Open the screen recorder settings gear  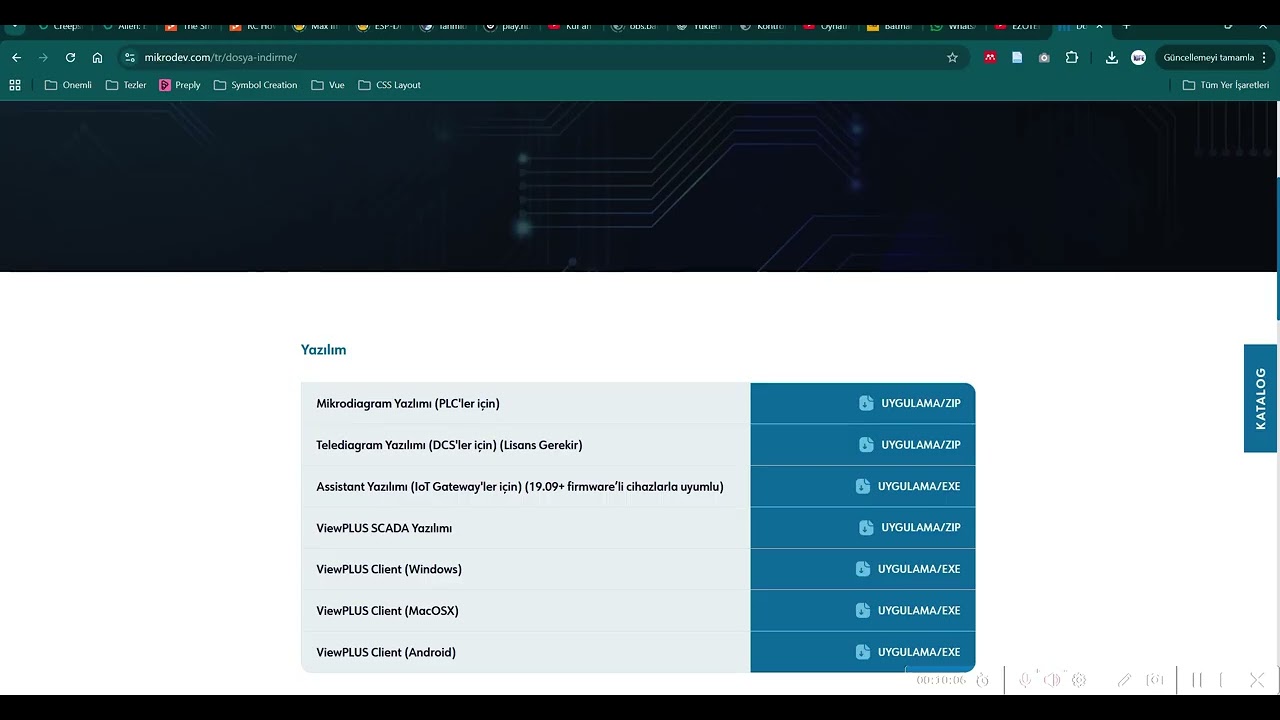click(x=1079, y=680)
